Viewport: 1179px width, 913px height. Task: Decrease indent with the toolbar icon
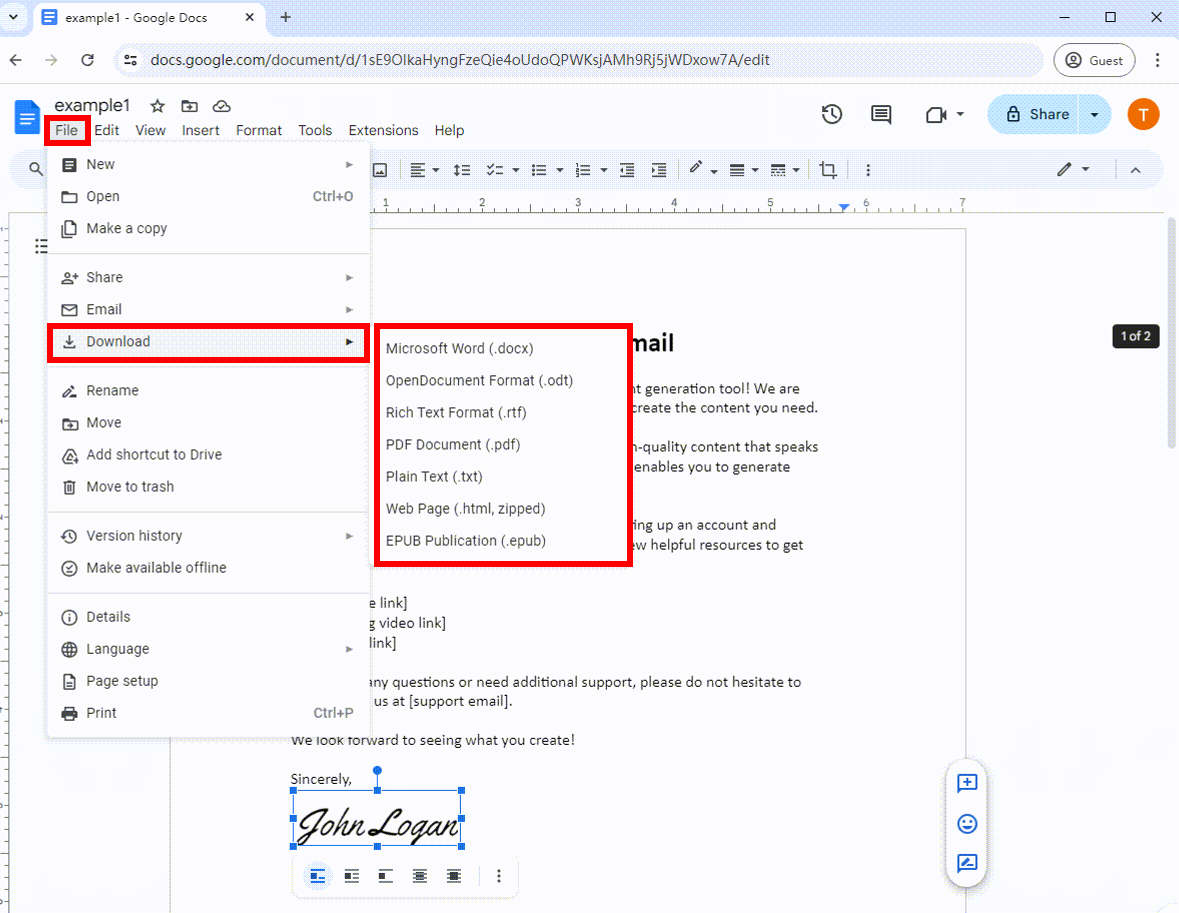pyautogui.click(x=626, y=170)
